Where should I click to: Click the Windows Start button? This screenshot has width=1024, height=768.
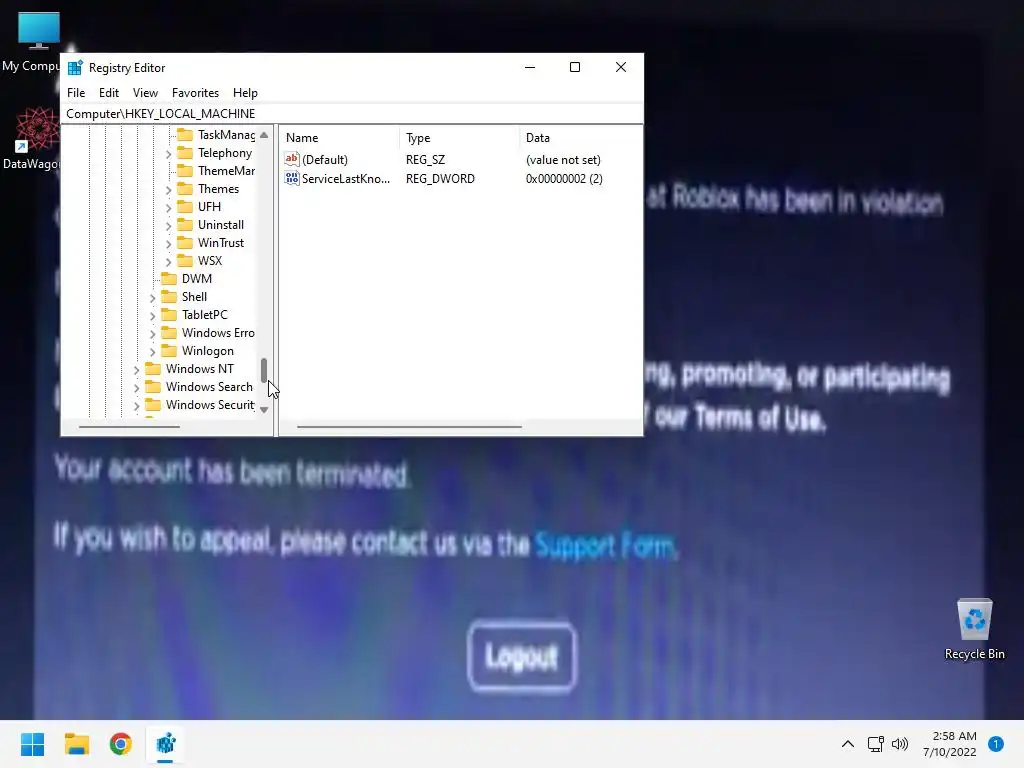pos(32,744)
